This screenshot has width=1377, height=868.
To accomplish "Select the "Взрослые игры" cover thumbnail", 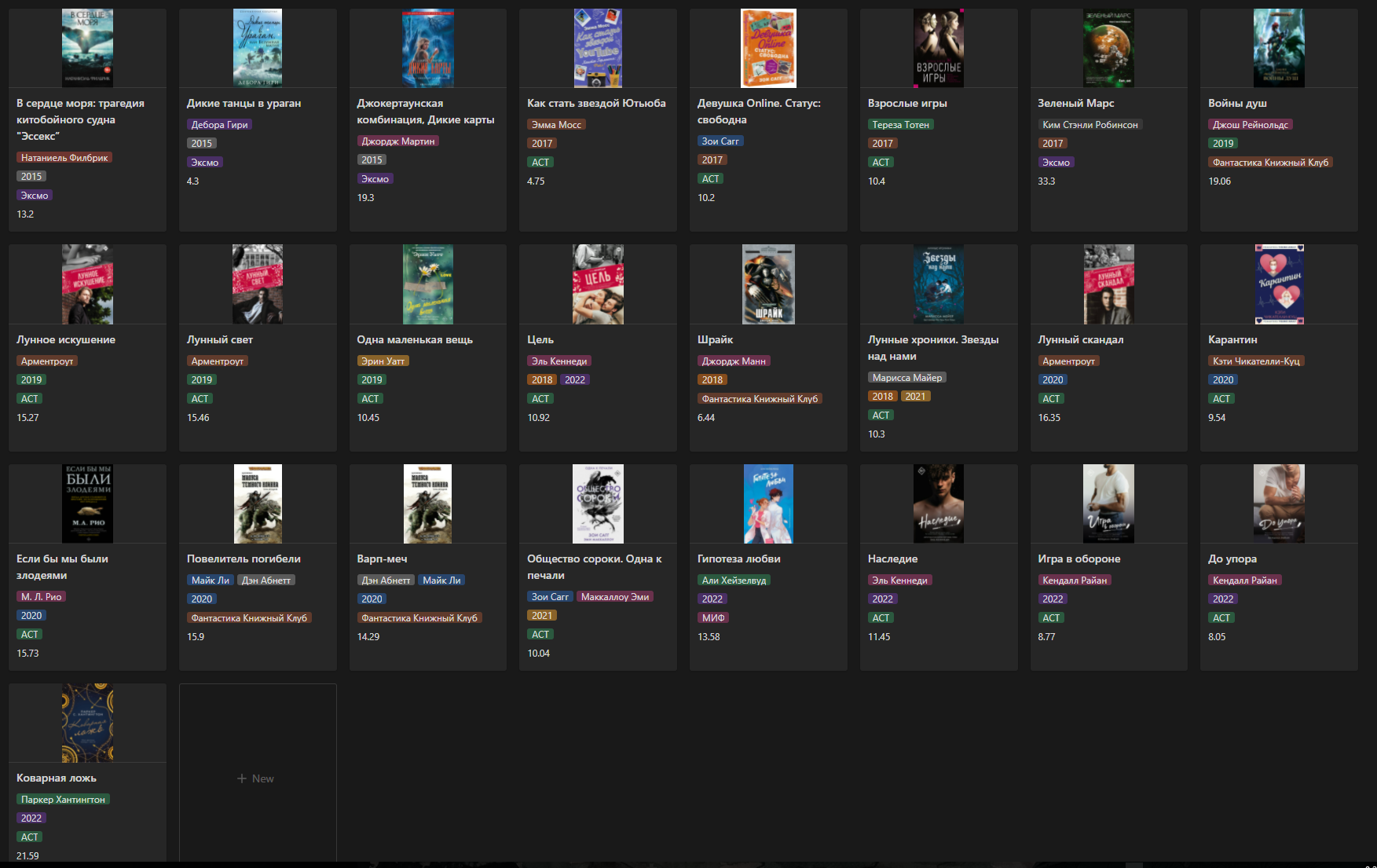I will (939, 48).
